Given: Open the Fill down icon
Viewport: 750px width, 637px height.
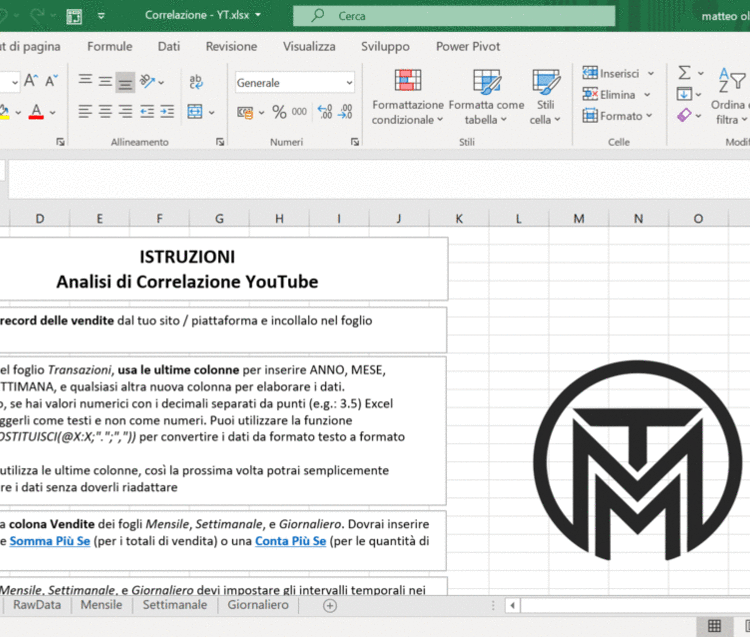Looking at the screenshot, I should tap(684, 94).
